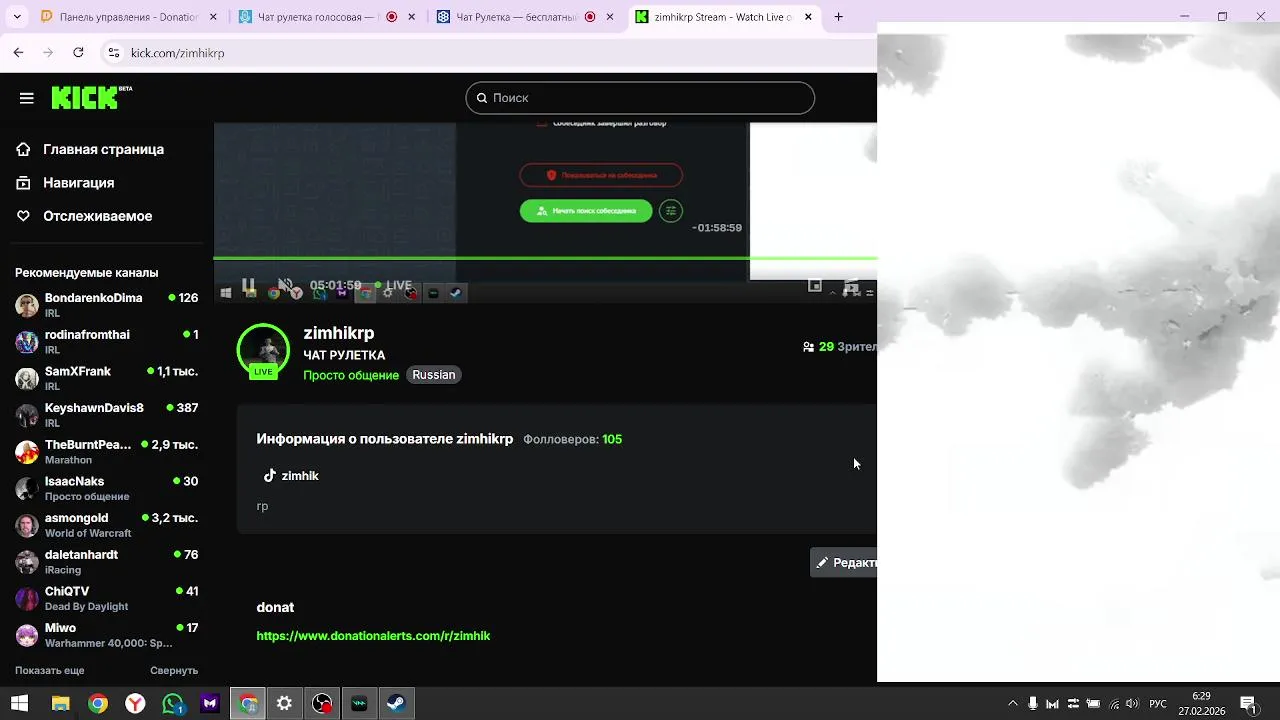Image resolution: width=1280 pixels, height=720 pixels.
Task: Show hidden system tray icons
Action: [x=1013, y=704]
